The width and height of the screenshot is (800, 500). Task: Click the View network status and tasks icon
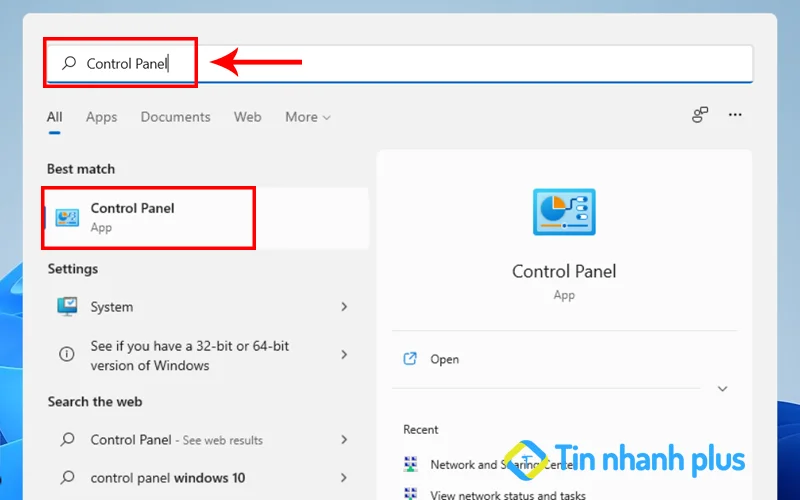[x=410, y=493]
